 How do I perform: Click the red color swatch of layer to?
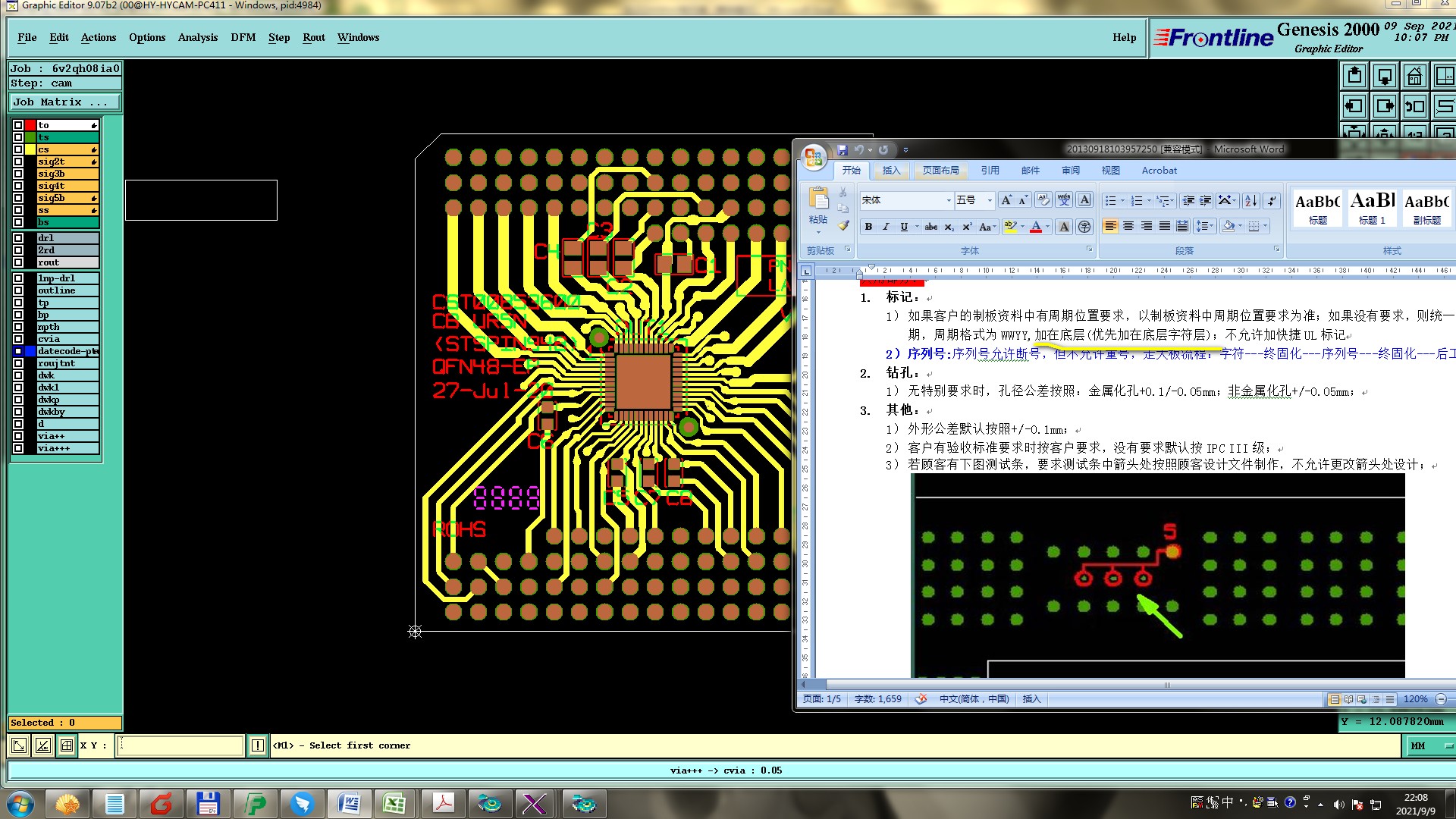point(30,125)
